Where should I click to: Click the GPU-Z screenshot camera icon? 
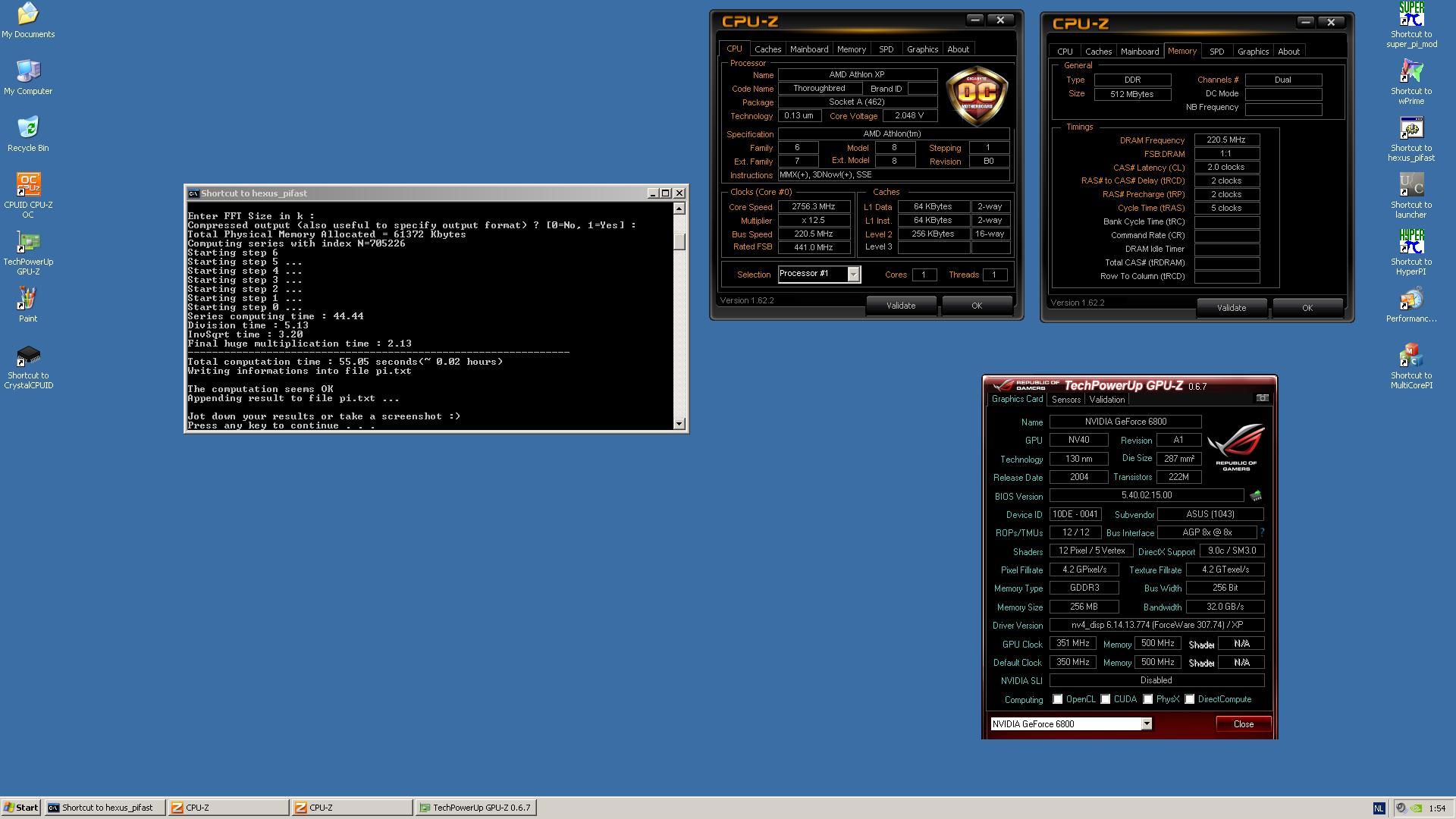coord(1263,398)
